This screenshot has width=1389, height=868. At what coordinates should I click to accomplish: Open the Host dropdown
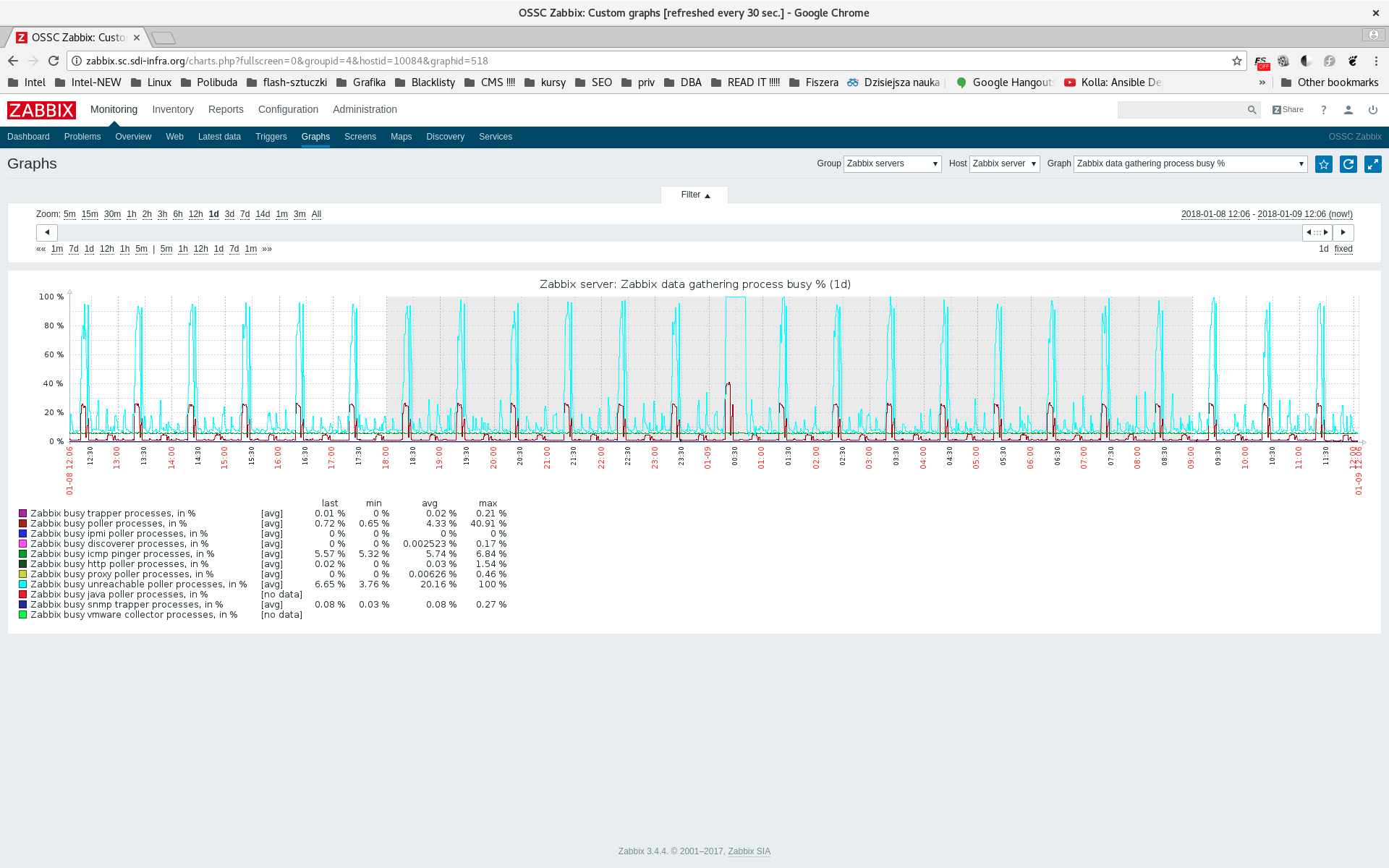coord(1004,164)
